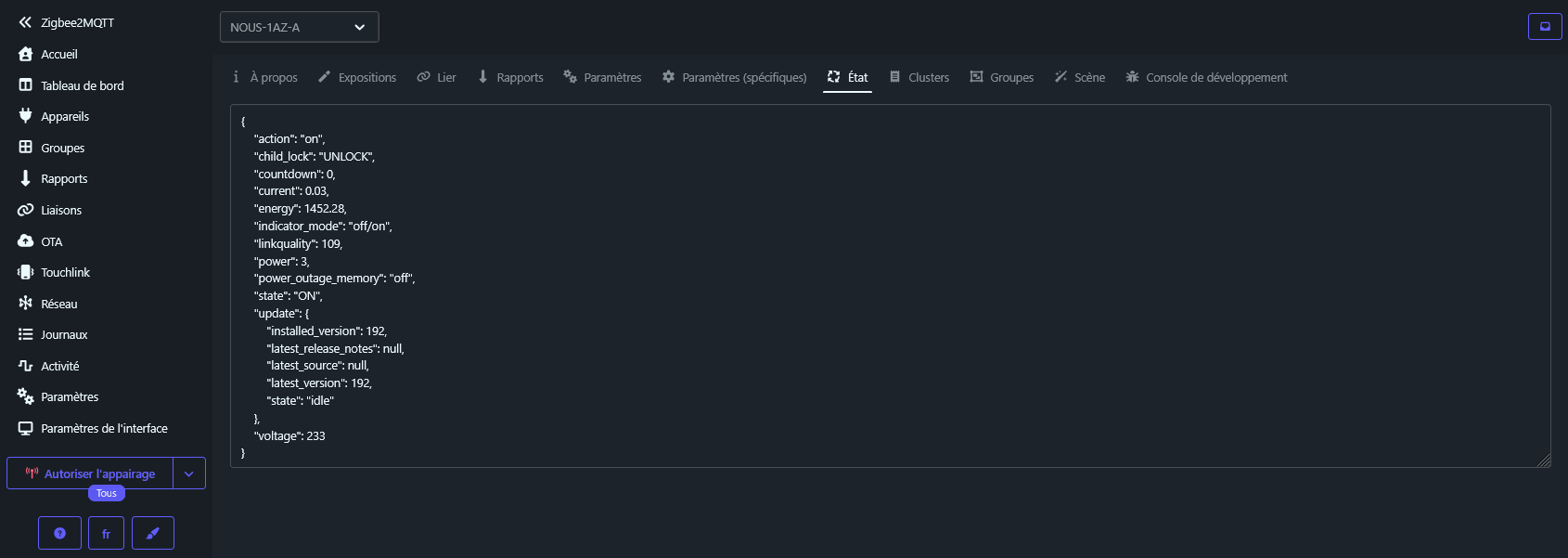The image size is (1568, 558).
Task: Click the help question mark icon
Action: coord(59,533)
